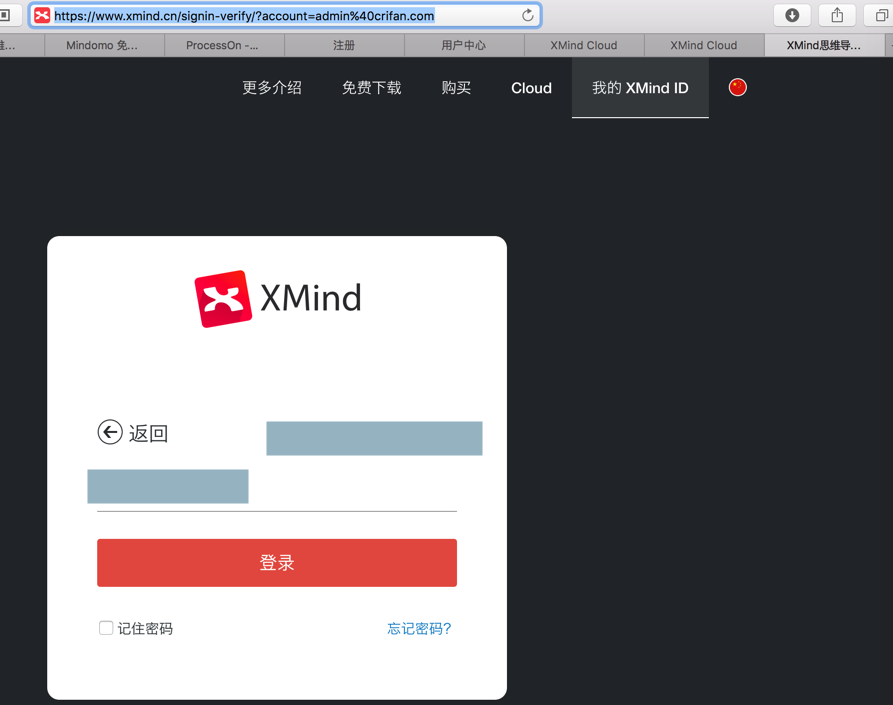Click the XMind logo on login card

[278, 298]
